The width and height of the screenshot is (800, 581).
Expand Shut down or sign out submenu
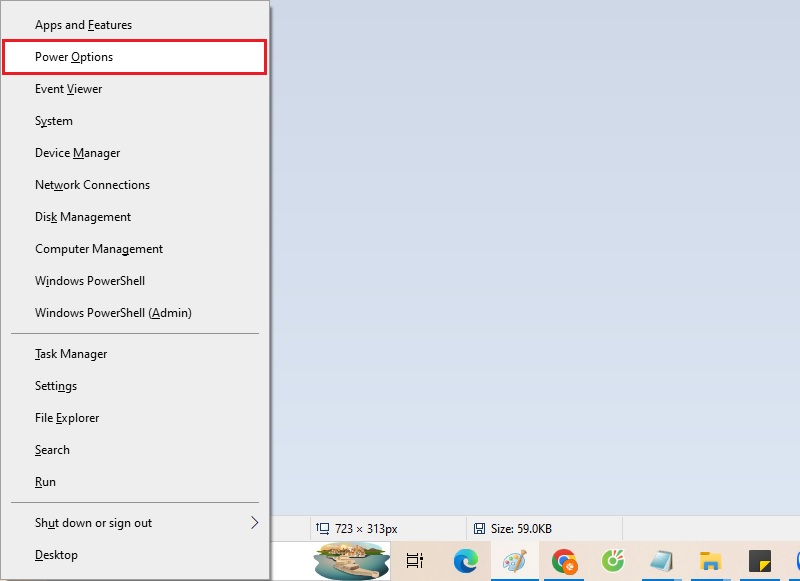pos(135,523)
